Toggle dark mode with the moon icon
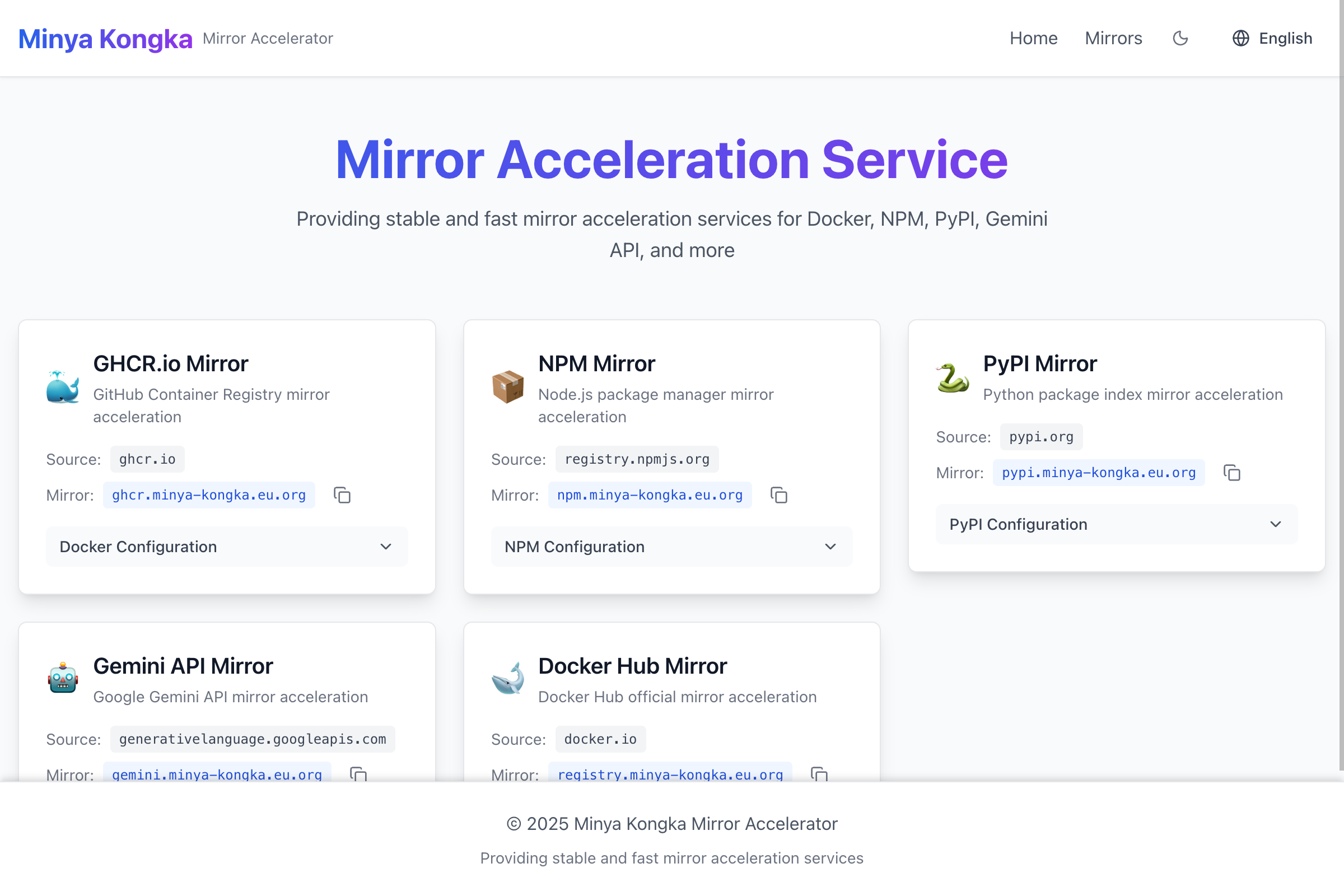Image resolution: width=1344 pixels, height=896 pixels. 1179,38
